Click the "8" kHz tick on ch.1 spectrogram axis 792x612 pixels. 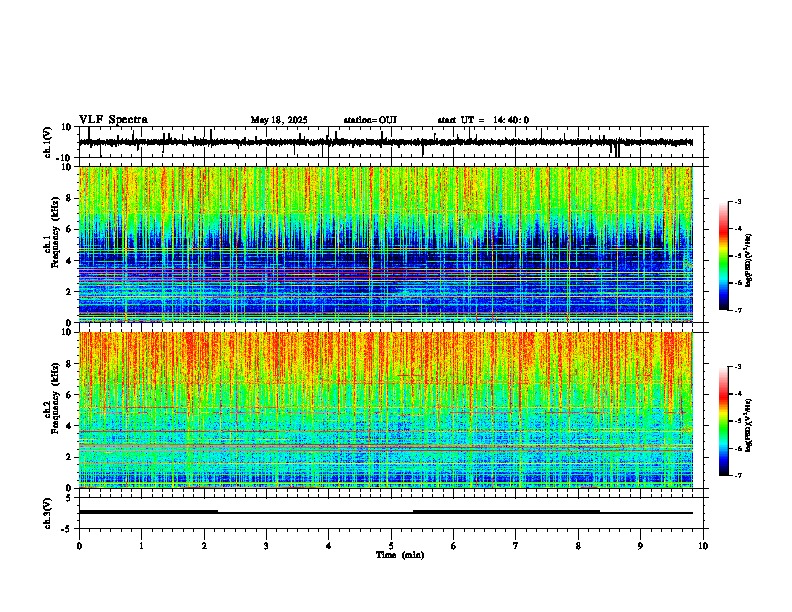pos(69,198)
